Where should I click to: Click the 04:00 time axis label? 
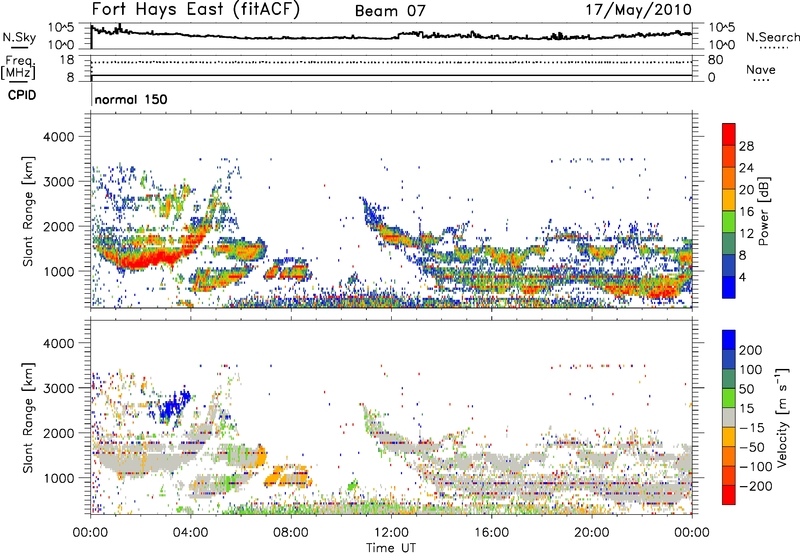pos(190,533)
